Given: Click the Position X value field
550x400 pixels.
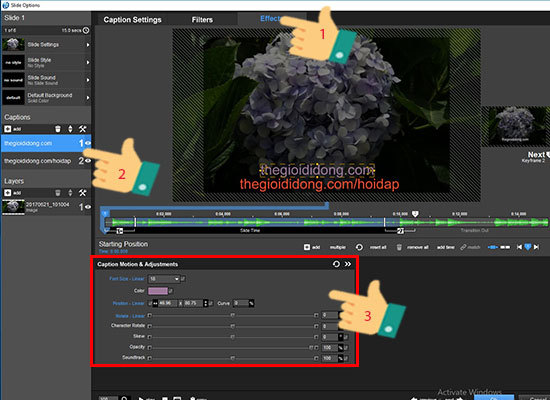Looking at the screenshot, I should pos(168,303).
